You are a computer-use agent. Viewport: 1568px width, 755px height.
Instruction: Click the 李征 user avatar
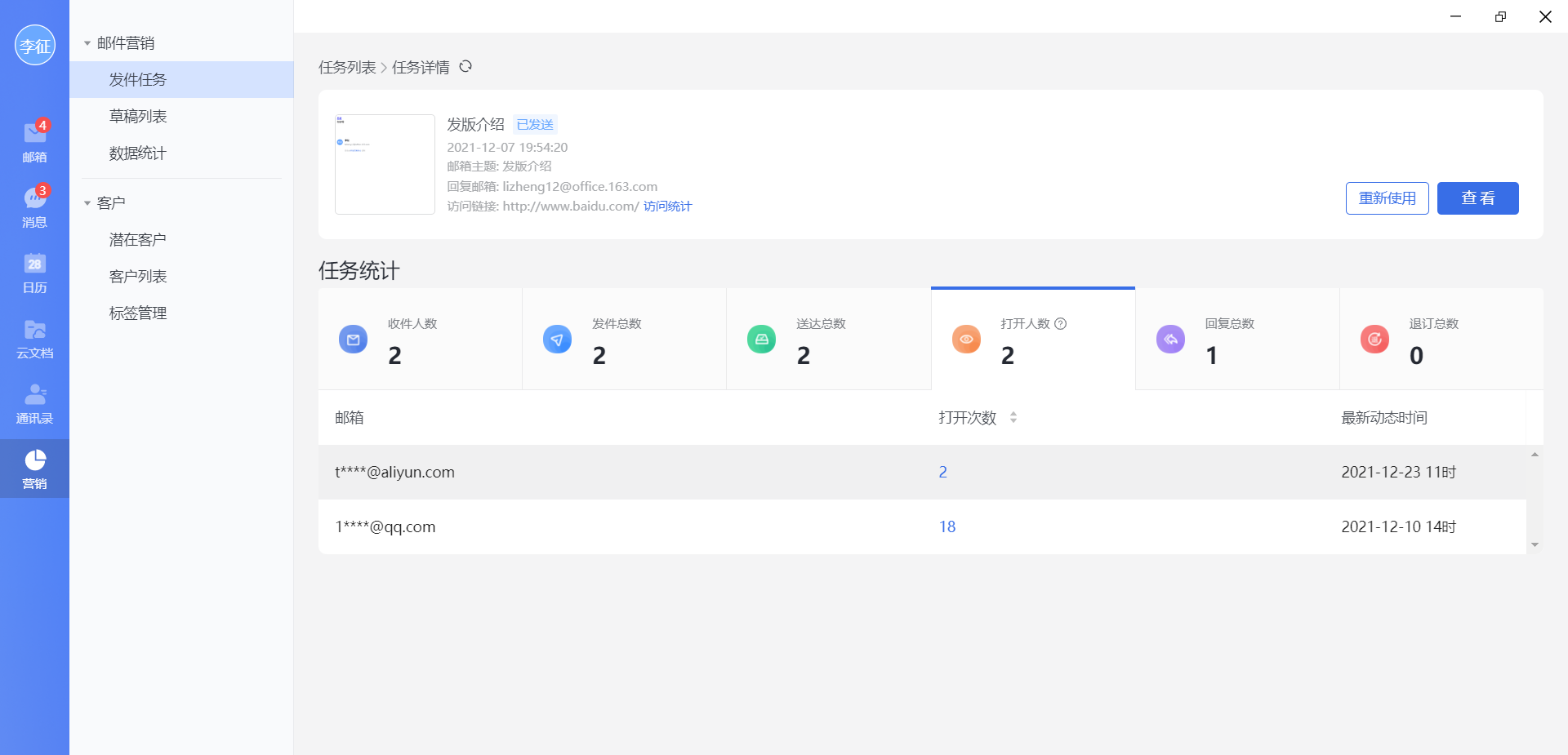(x=35, y=46)
